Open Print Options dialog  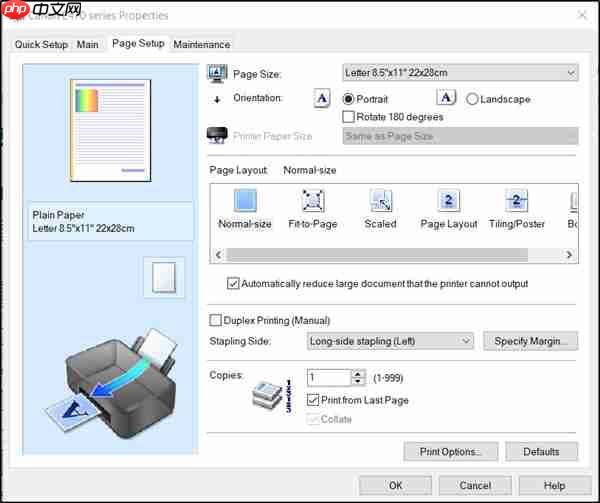coord(450,452)
